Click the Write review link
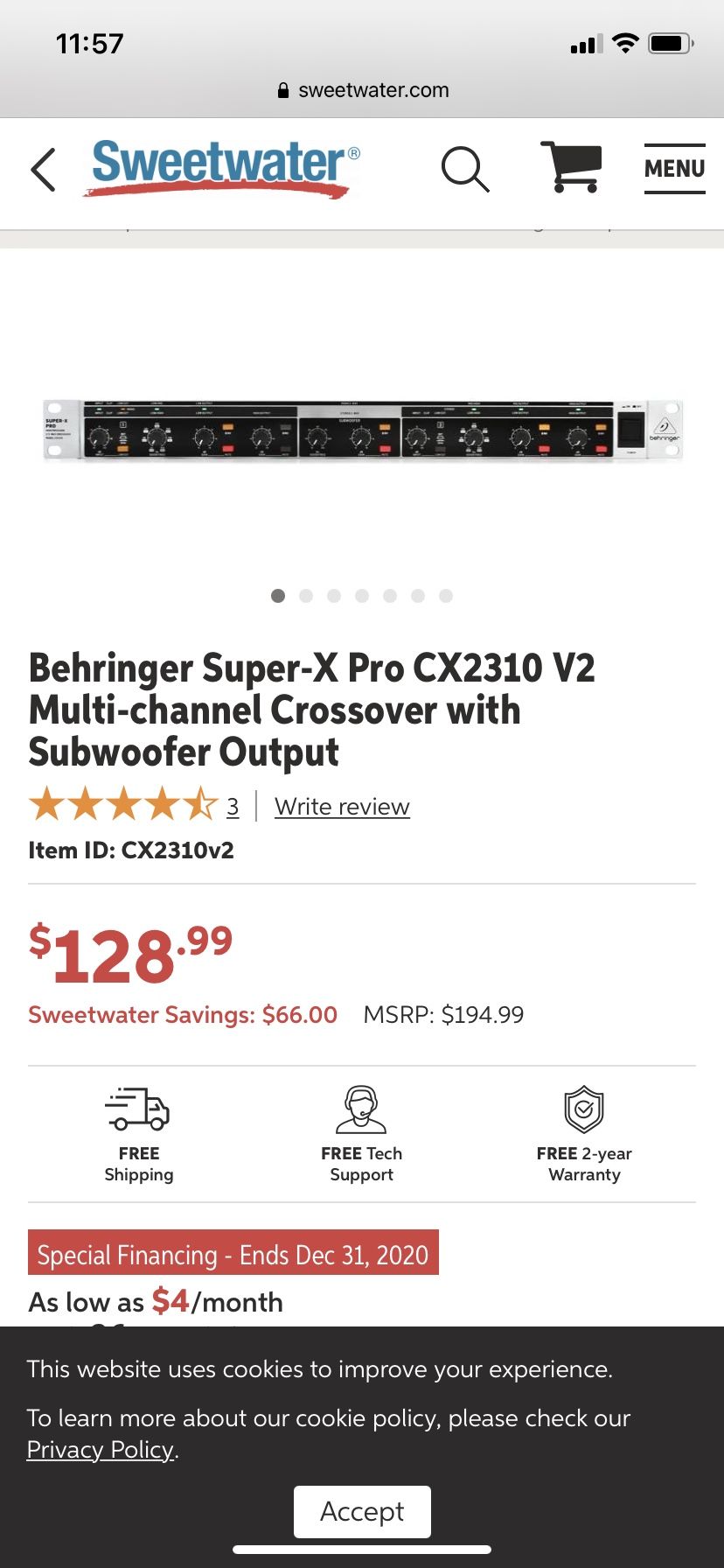The image size is (724, 1568). (x=342, y=807)
